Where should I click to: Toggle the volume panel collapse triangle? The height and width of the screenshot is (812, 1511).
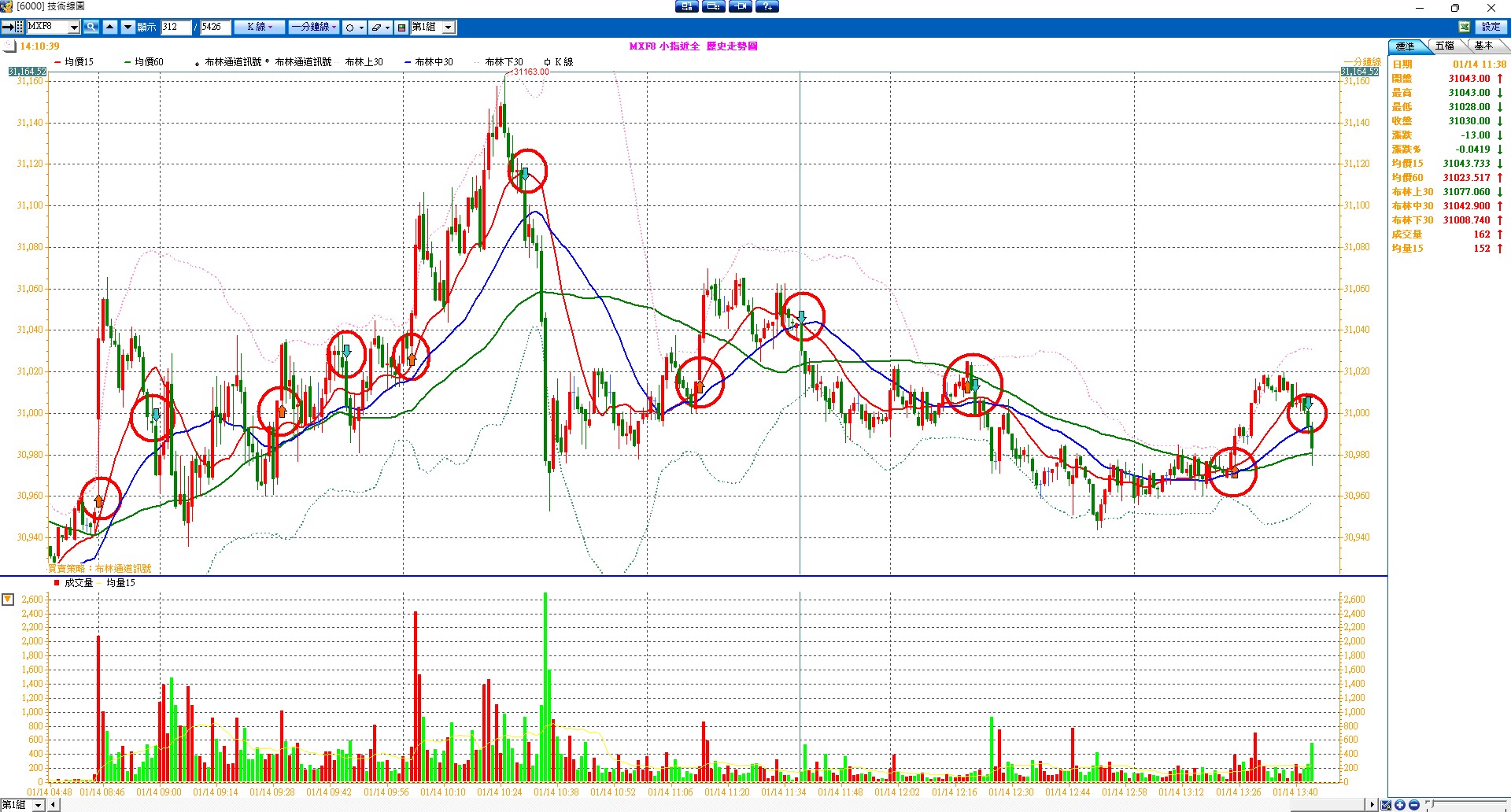click(8, 600)
